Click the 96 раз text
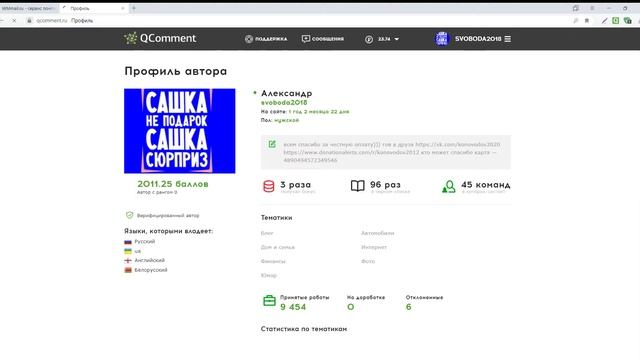Viewport: 640px width, 360px height. click(x=385, y=185)
